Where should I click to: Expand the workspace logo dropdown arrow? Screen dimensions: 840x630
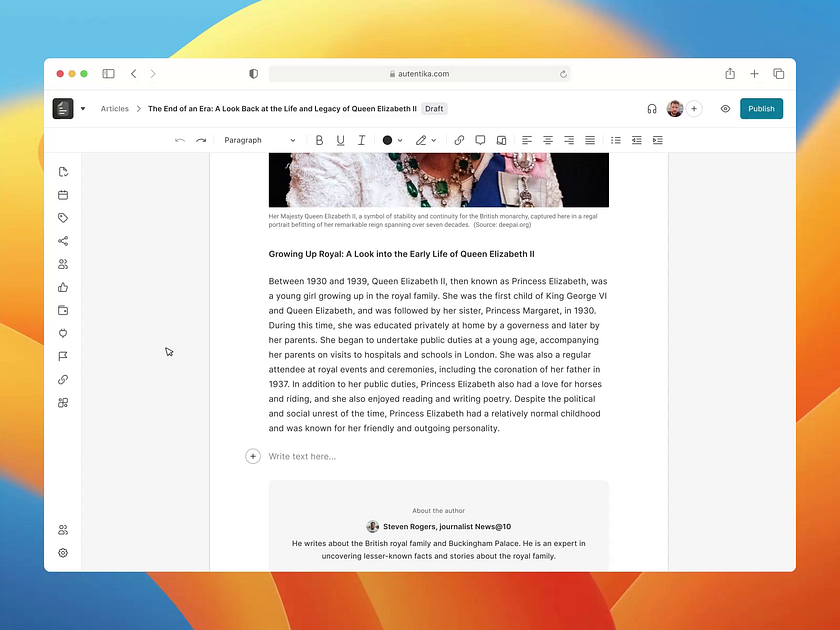[x=83, y=109]
